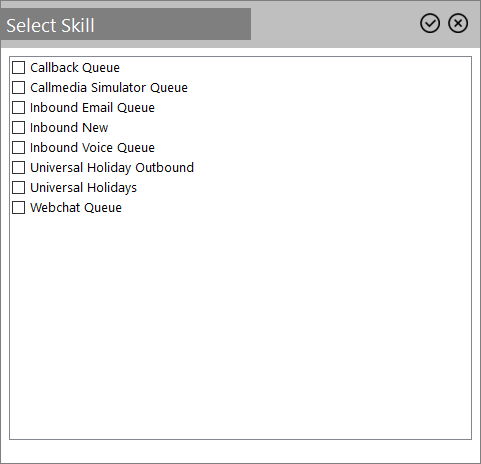Tick the Callmedia Simulator Queue checkbox
481x464 pixels.
(18, 87)
